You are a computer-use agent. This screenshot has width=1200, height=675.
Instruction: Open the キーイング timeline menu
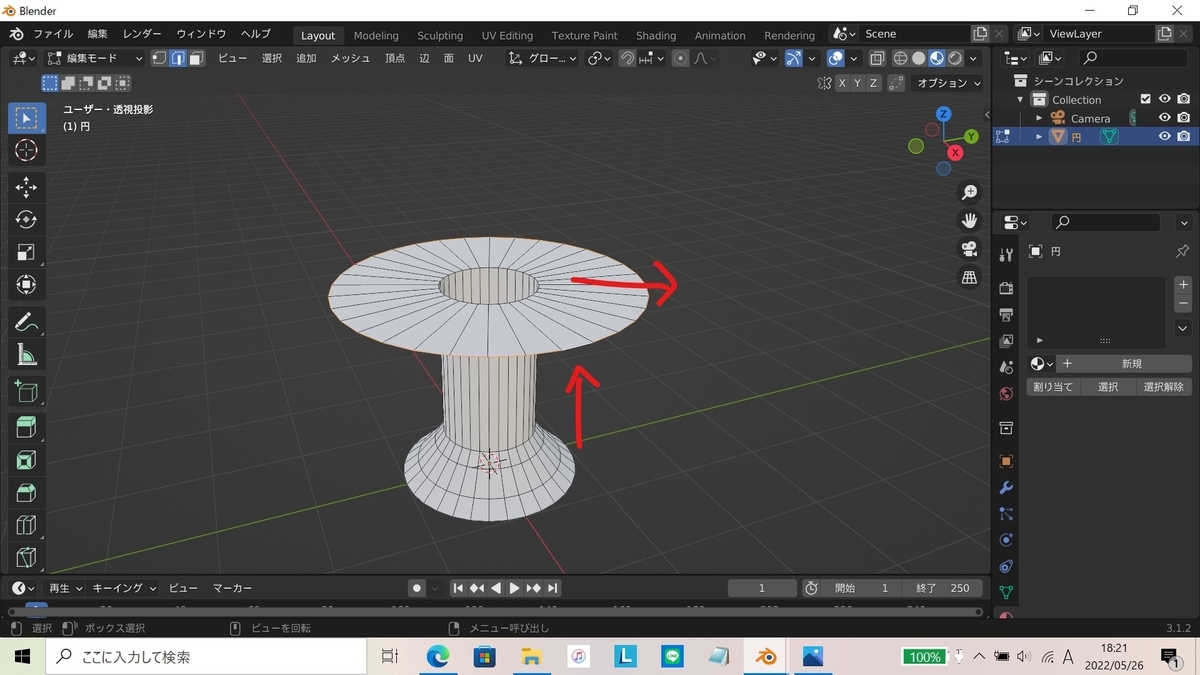pos(124,588)
